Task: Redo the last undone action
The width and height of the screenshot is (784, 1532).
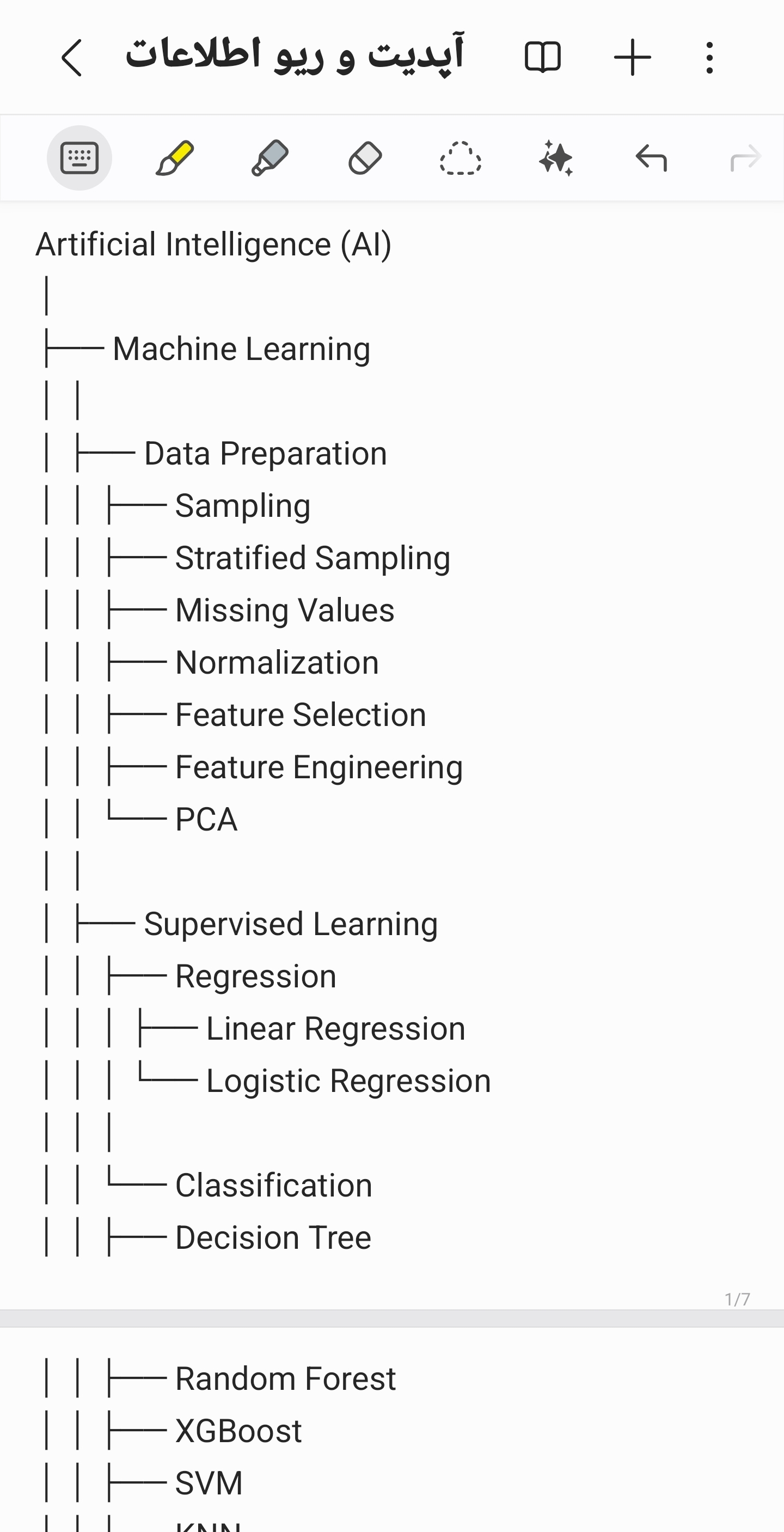Action: pyautogui.click(x=745, y=158)
